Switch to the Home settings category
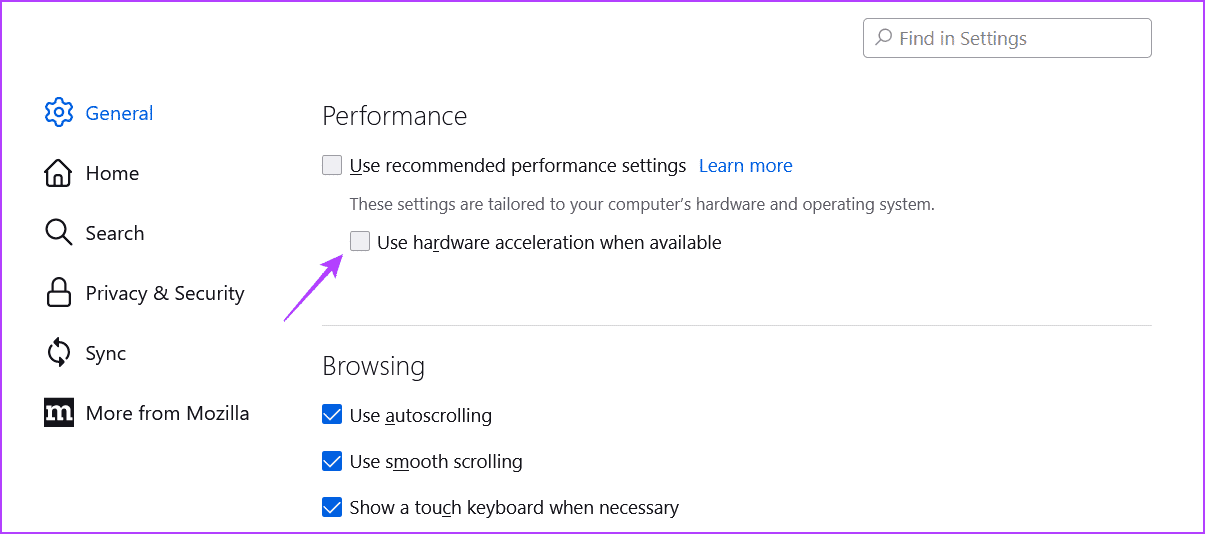 coord(112,173)
